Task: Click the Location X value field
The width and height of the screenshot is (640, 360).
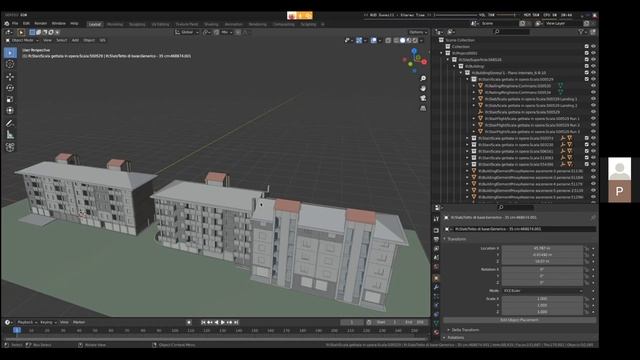Action: [x=542, y=248]
